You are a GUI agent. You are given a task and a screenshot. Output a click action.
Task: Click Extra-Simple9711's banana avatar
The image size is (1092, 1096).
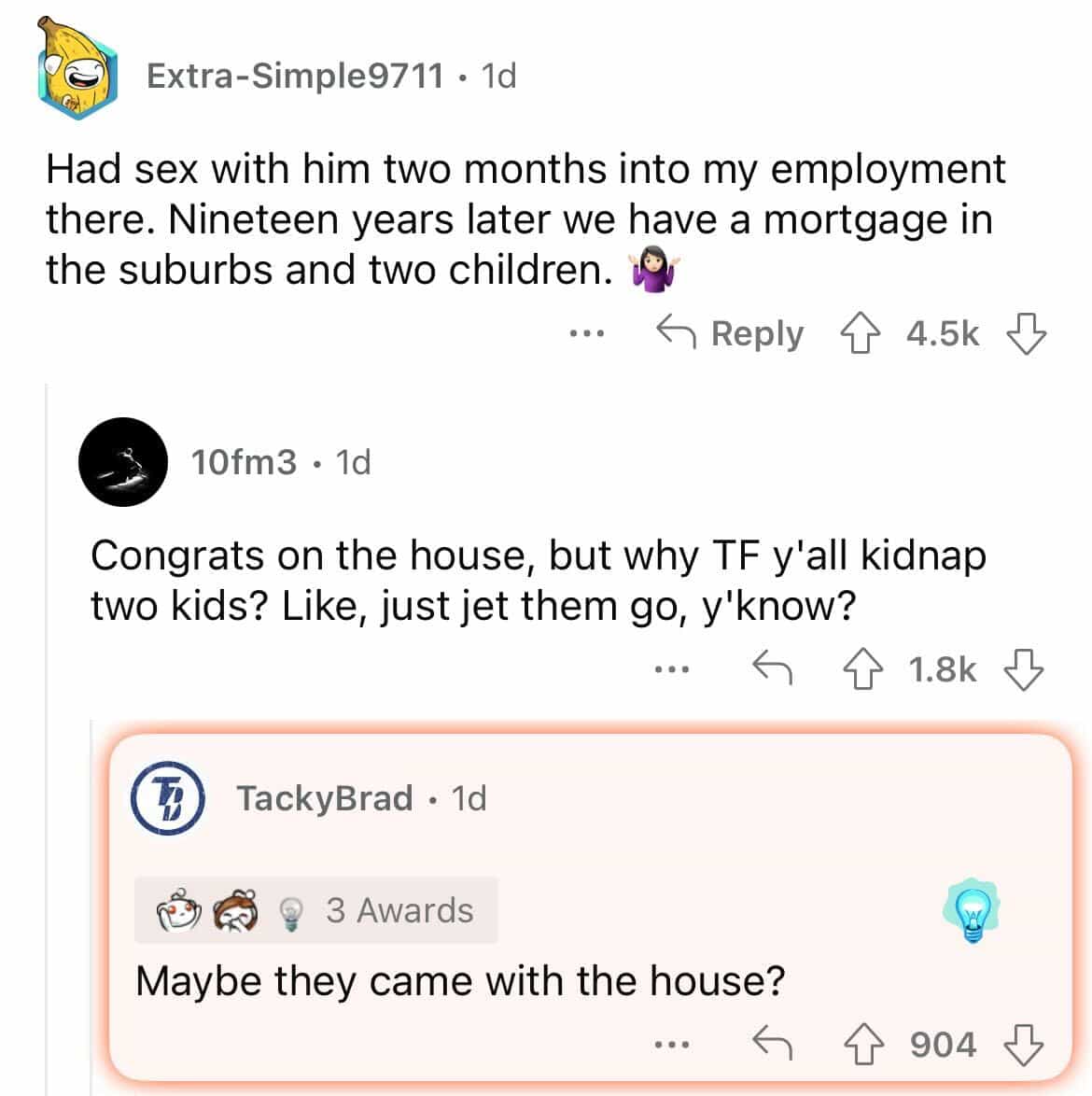78,71
